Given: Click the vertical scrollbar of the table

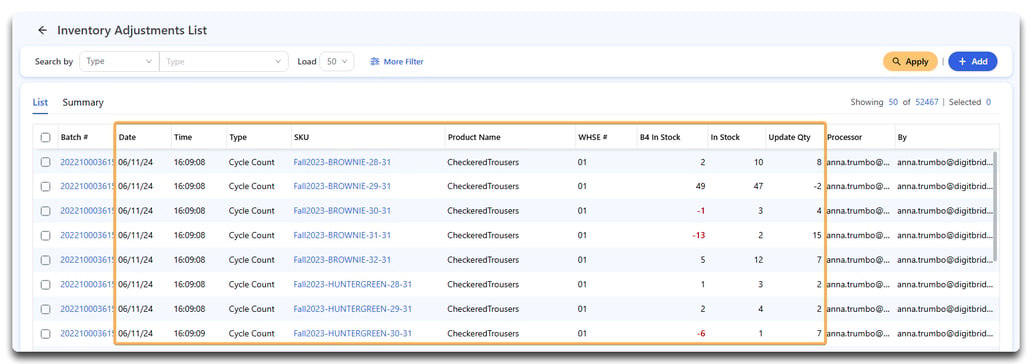Looking at the screenshot, I should click(996, 206).
